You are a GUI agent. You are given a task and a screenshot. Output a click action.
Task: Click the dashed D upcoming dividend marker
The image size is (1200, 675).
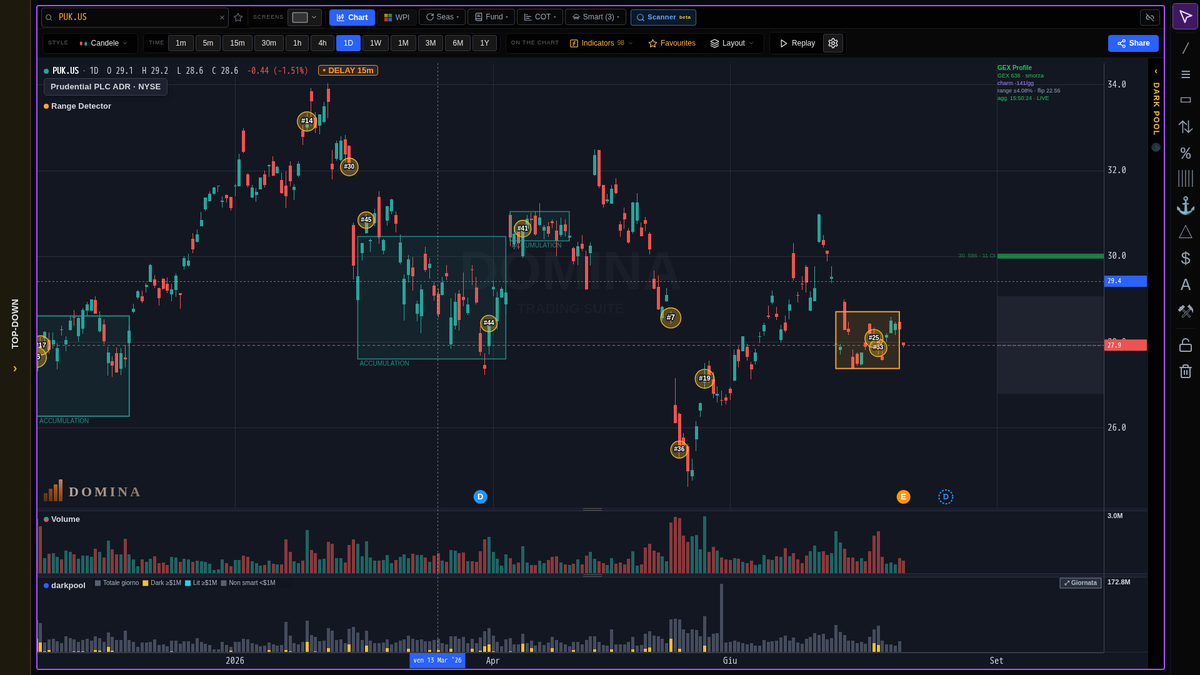click(x=946, y=497)
